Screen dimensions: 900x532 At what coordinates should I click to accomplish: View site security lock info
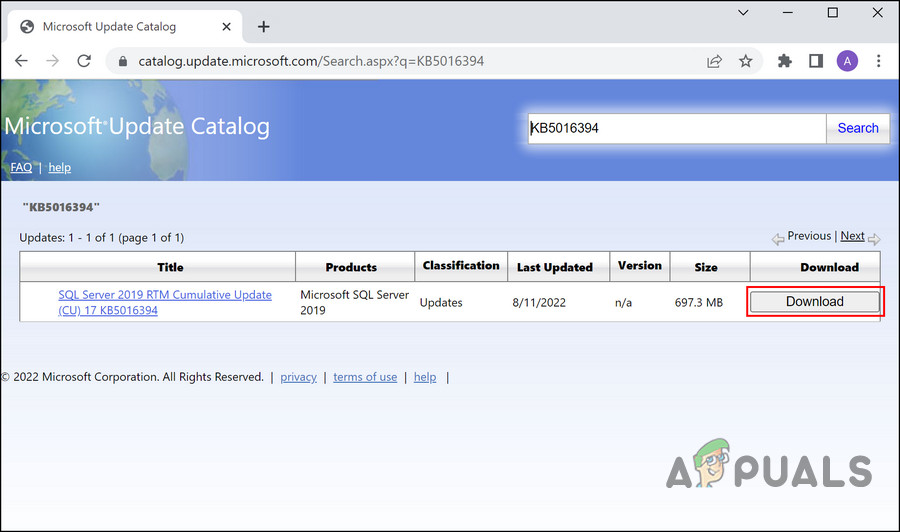[122, 61]
